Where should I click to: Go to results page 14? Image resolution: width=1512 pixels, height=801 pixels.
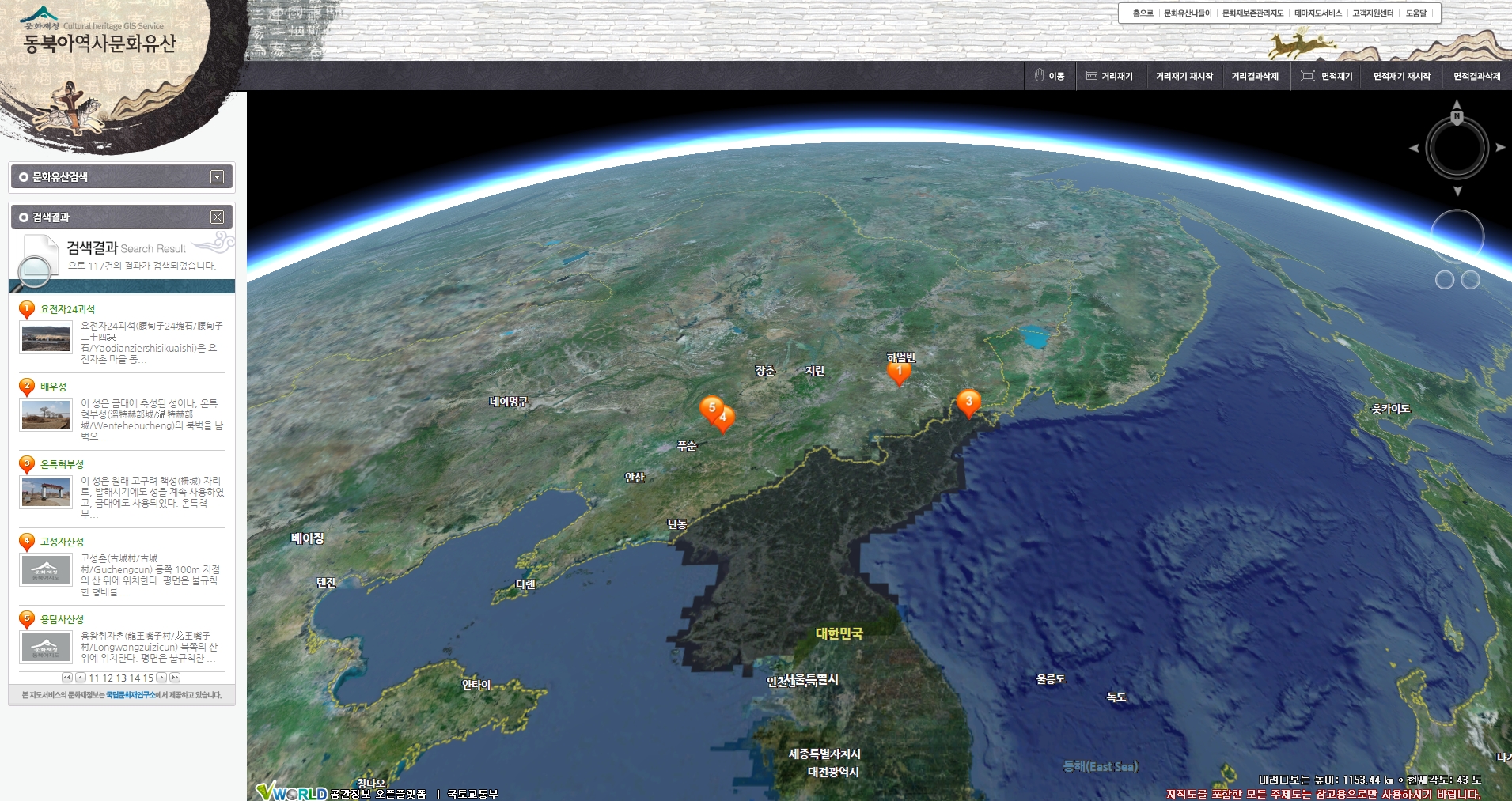point(135,678)
